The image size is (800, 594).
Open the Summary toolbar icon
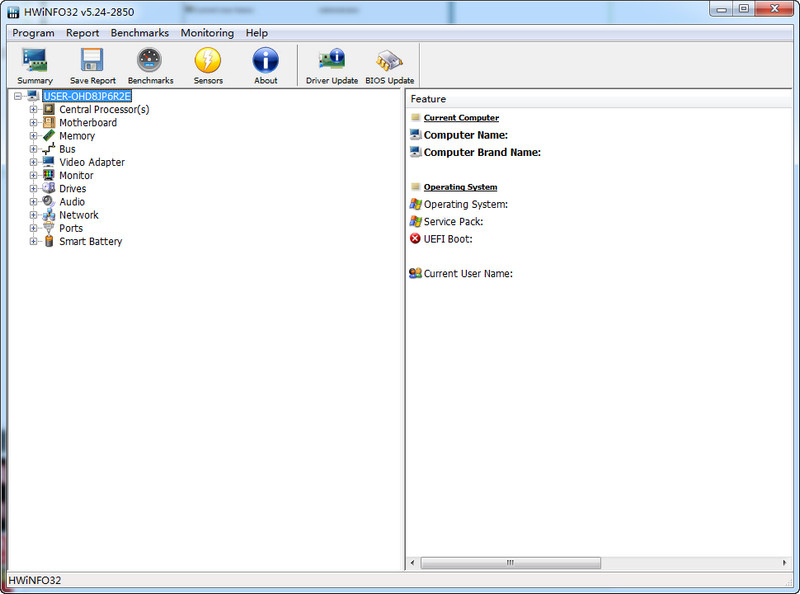click(x=35, y=65)
